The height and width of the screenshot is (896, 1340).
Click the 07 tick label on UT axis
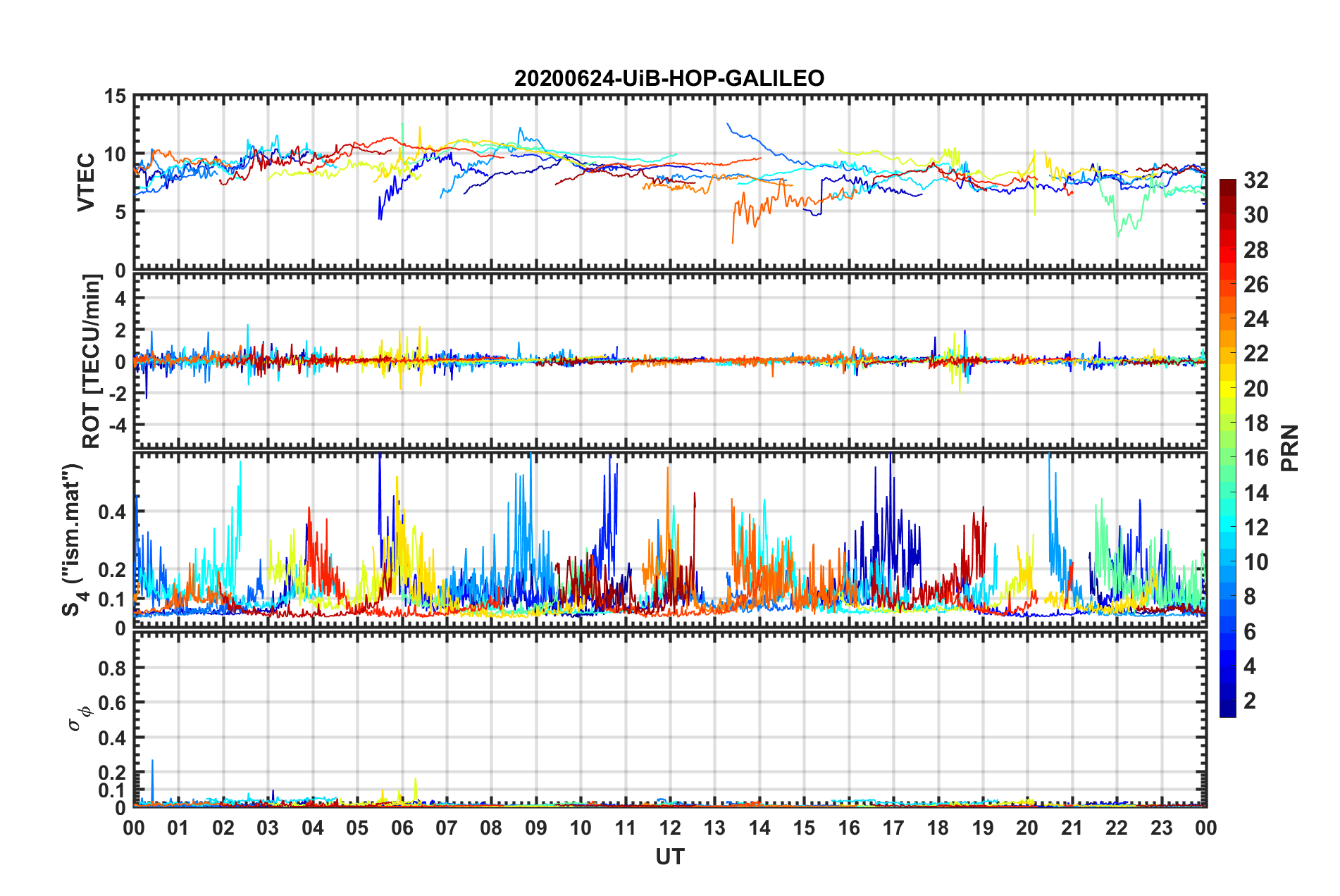click(447, 828)
